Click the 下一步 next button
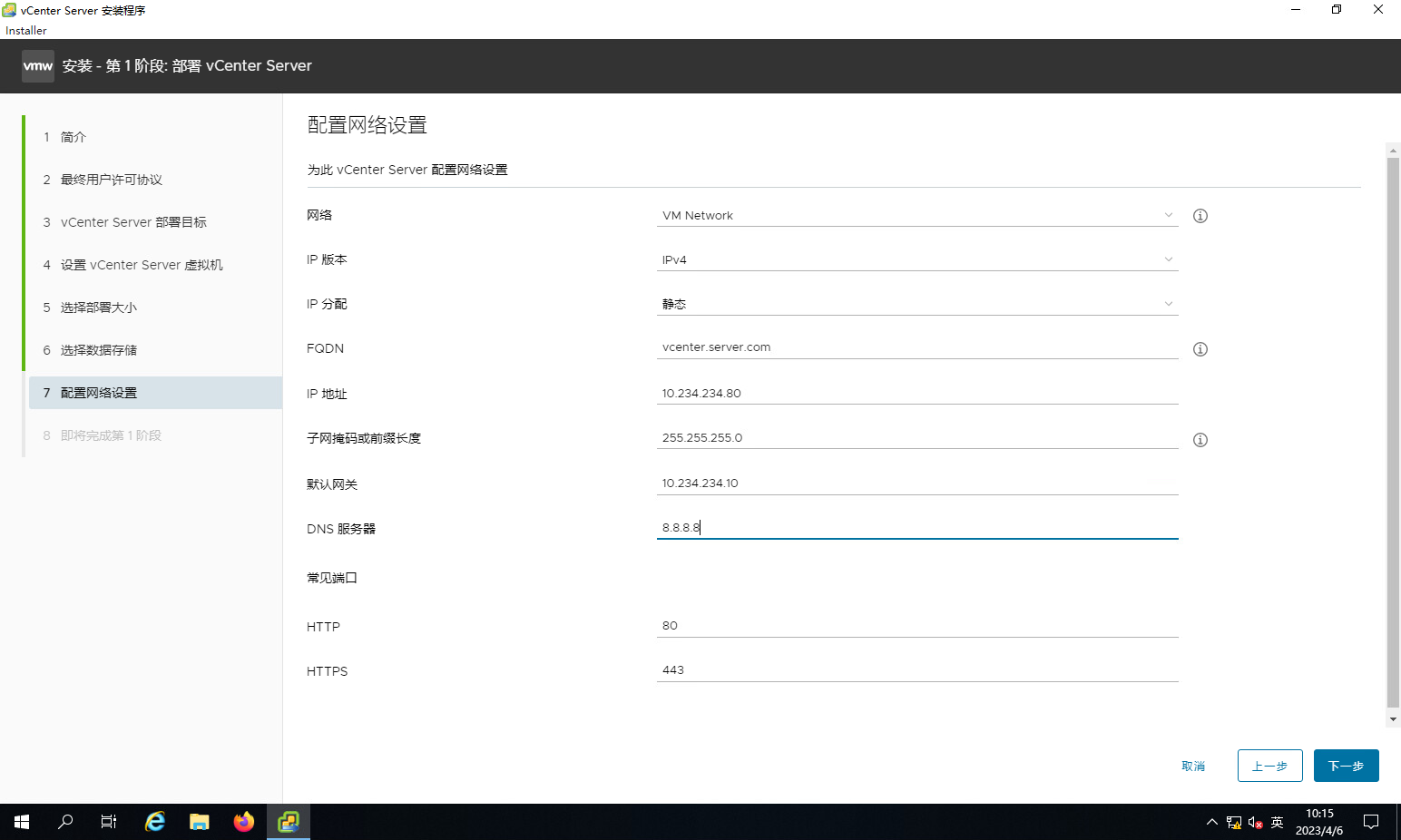 1346,766
